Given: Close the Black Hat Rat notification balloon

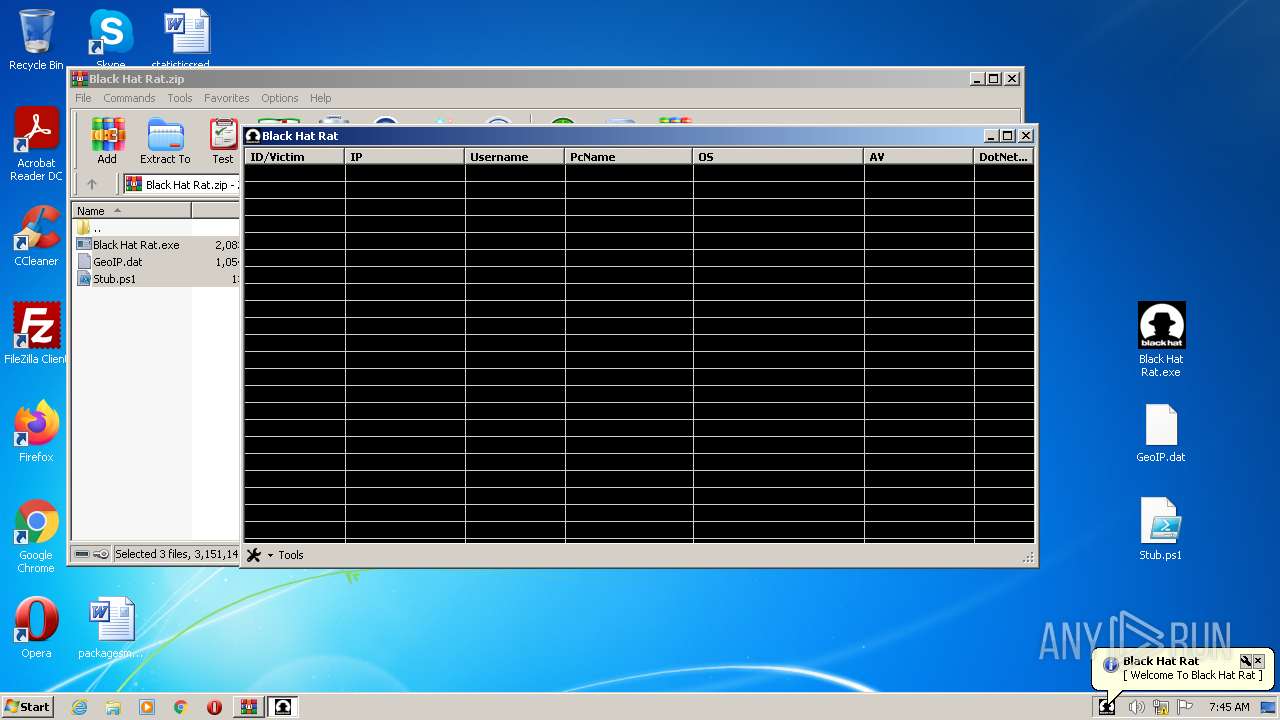Looking at the screenshot, I should [x=1258, y=661].
